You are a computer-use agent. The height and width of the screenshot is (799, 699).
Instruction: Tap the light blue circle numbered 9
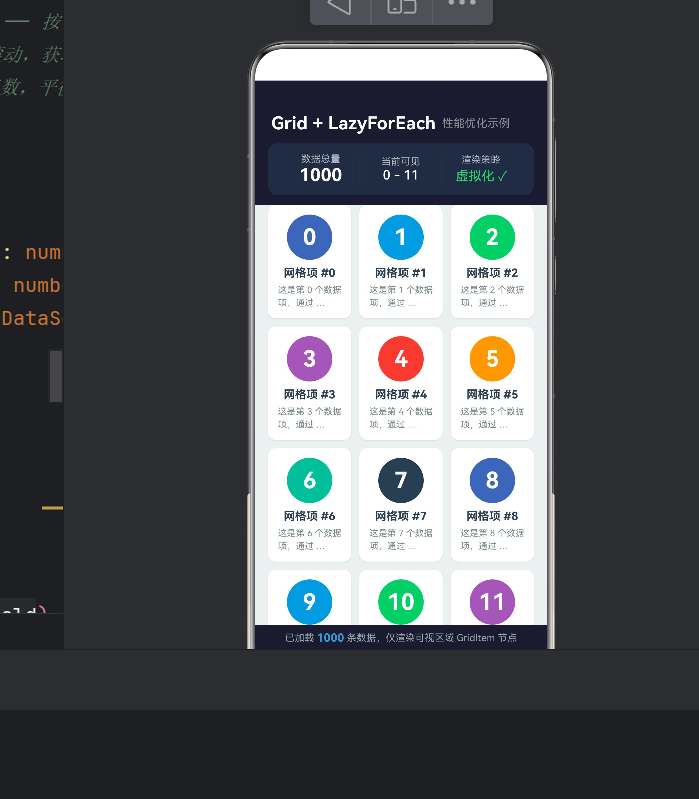(x=309, y=602)
